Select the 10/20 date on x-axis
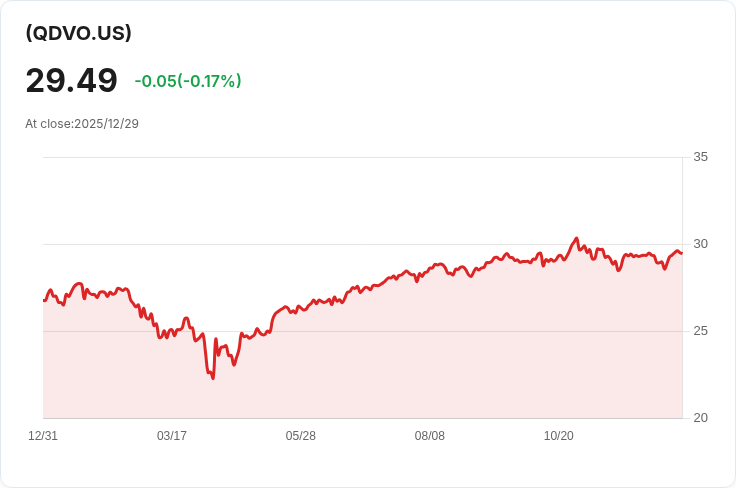 tap(559, 436)
